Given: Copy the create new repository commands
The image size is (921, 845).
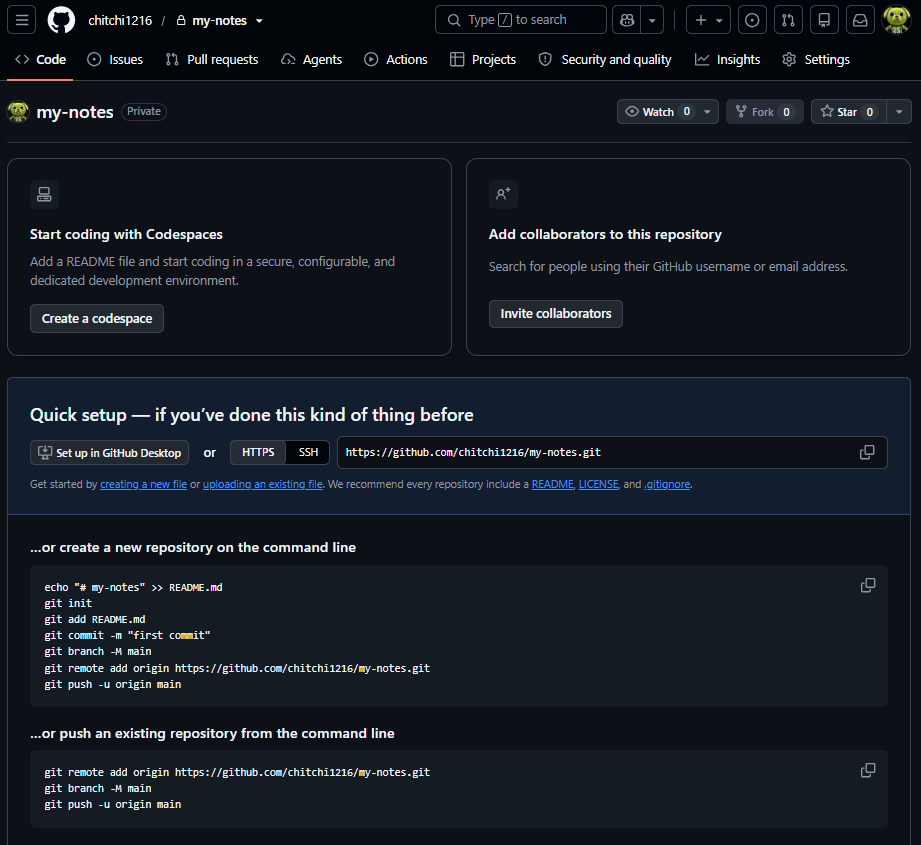Looking at the screenshot, I should (x=868, y=585).
